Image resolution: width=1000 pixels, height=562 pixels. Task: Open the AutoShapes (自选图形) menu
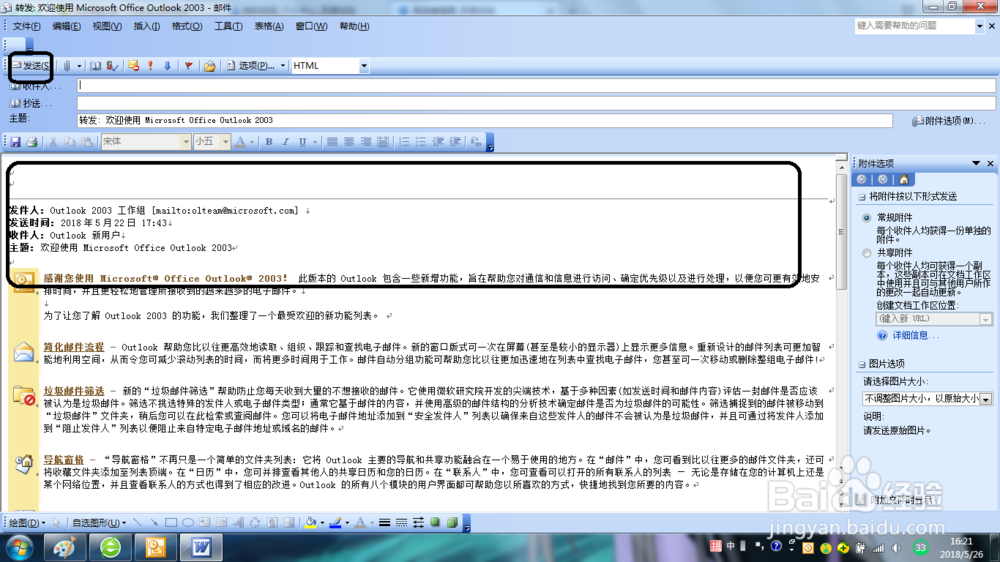[x=99, y=522]
